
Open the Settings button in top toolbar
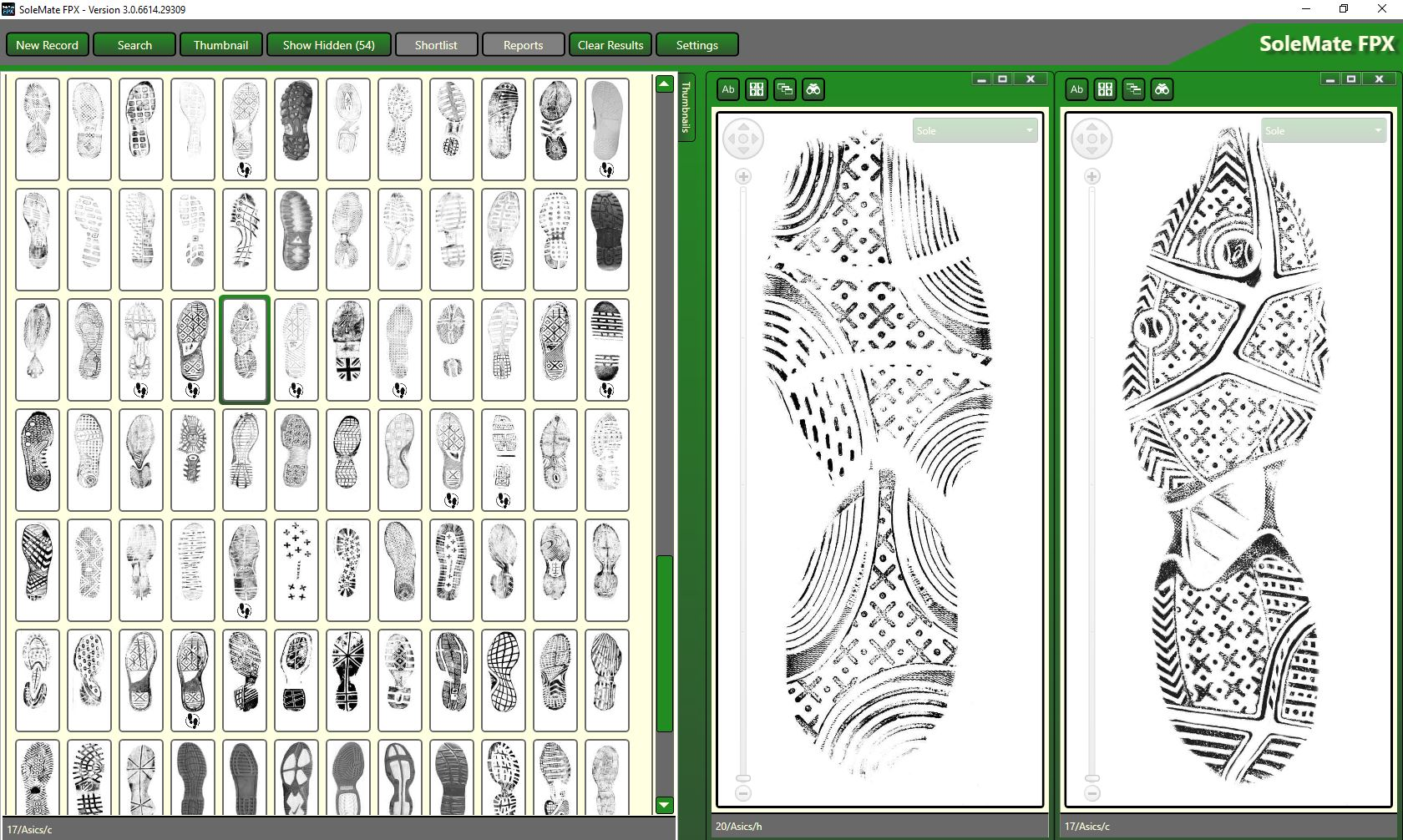(696, 45)
